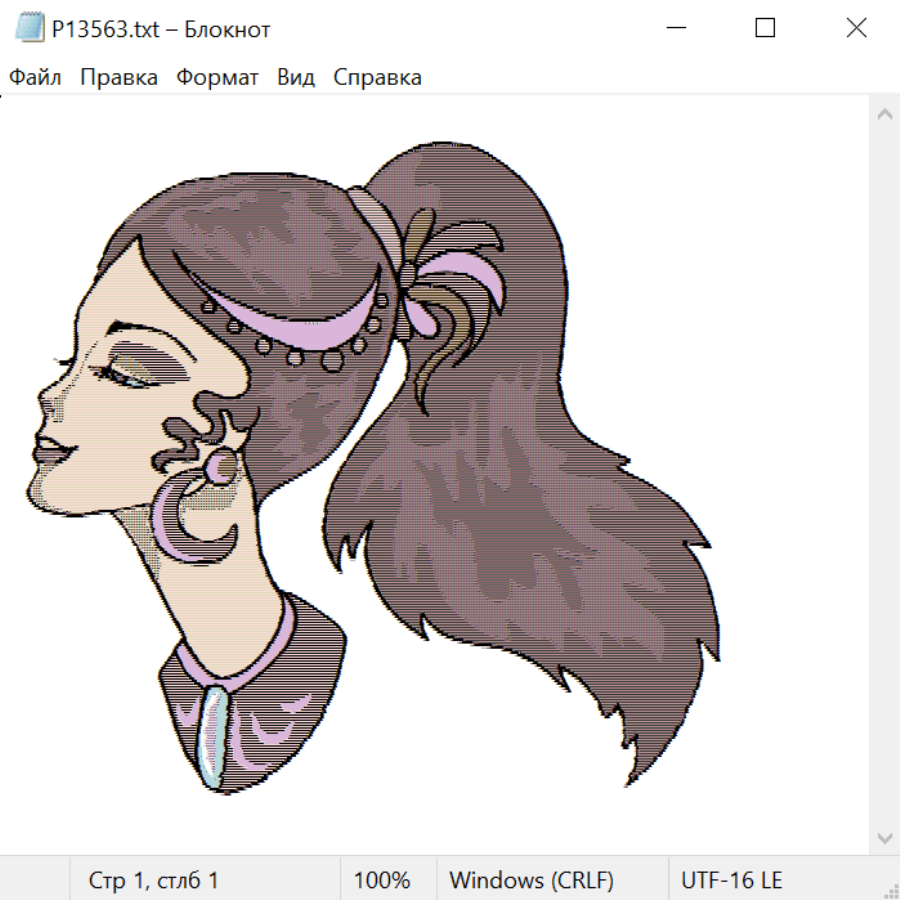Screen dimensions: 900x900
Task: Minimize the Notepad window
Action: [x=675, y=29]
